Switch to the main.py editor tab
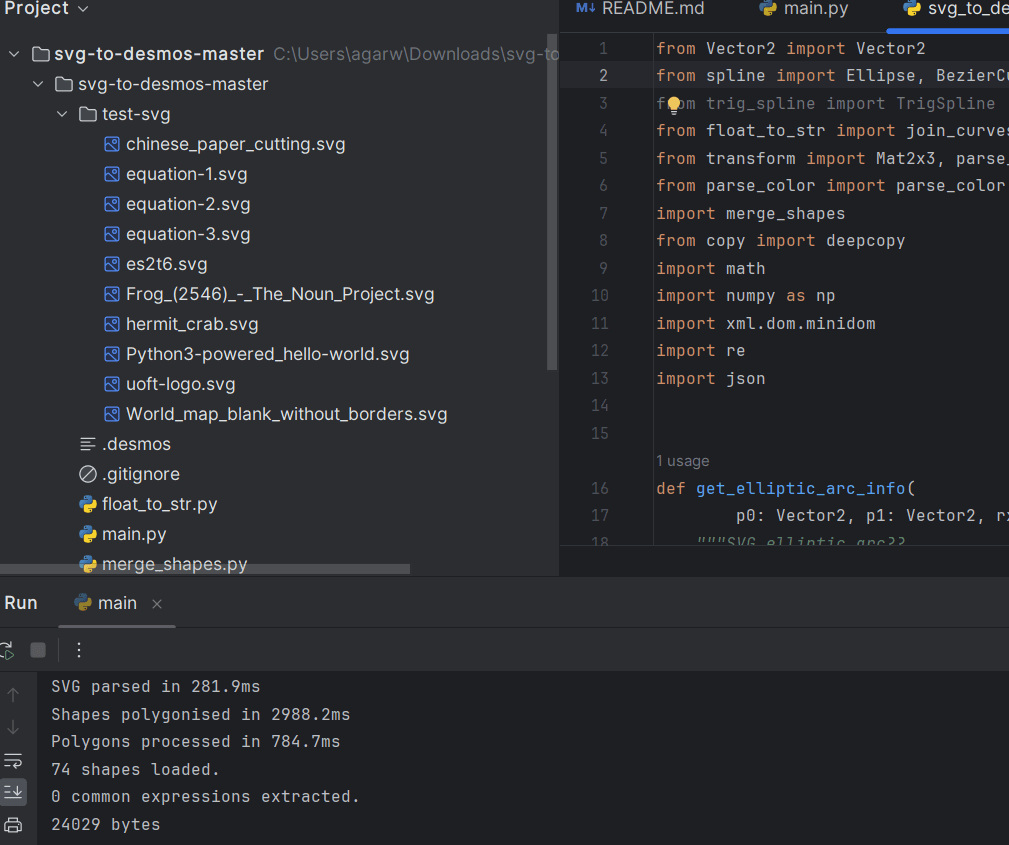Image resolution: width=1009 pixels, height=845 pixels. (x=804, y=9)
